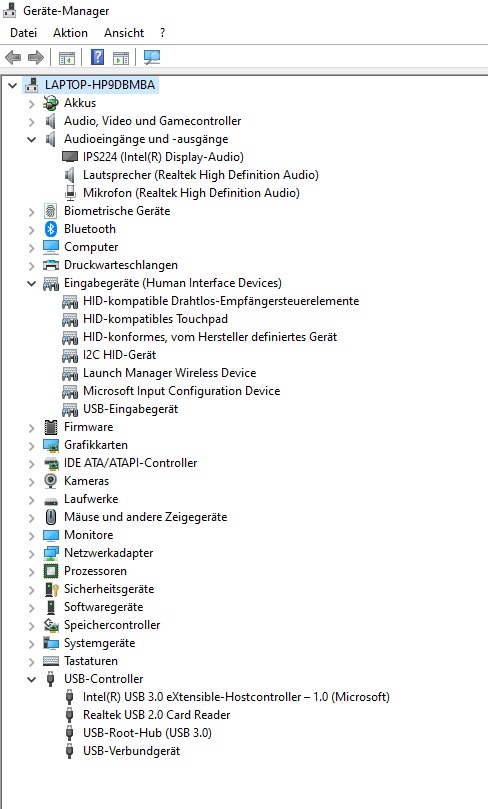Select the Bluetooth category label
Screen dimensions: 488x809
(x=90, y=229)
